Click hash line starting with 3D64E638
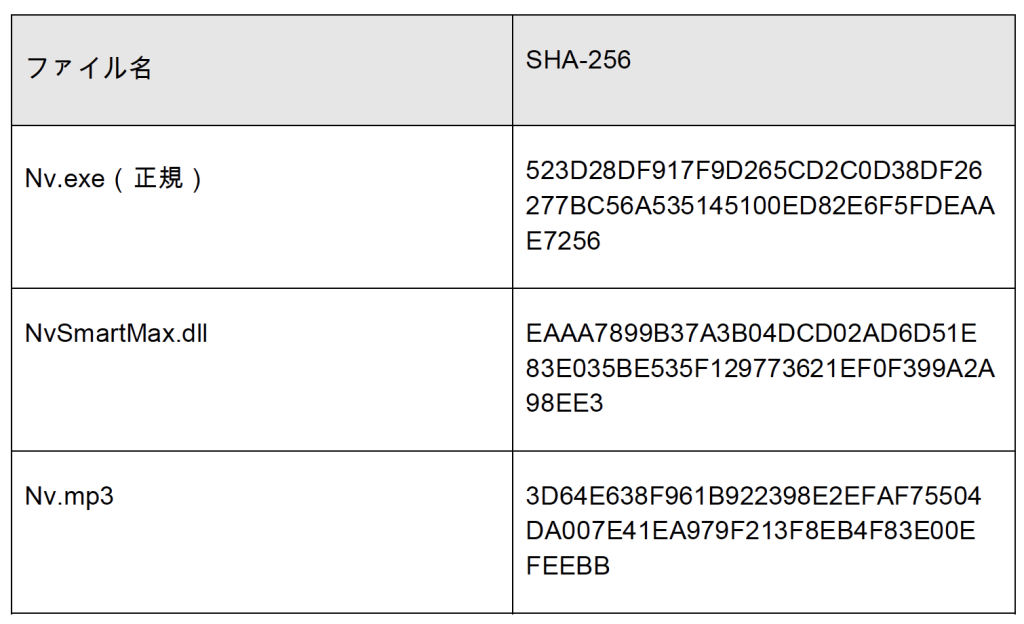The height and width of the screenshot is (624, 1024). point(753,496)
